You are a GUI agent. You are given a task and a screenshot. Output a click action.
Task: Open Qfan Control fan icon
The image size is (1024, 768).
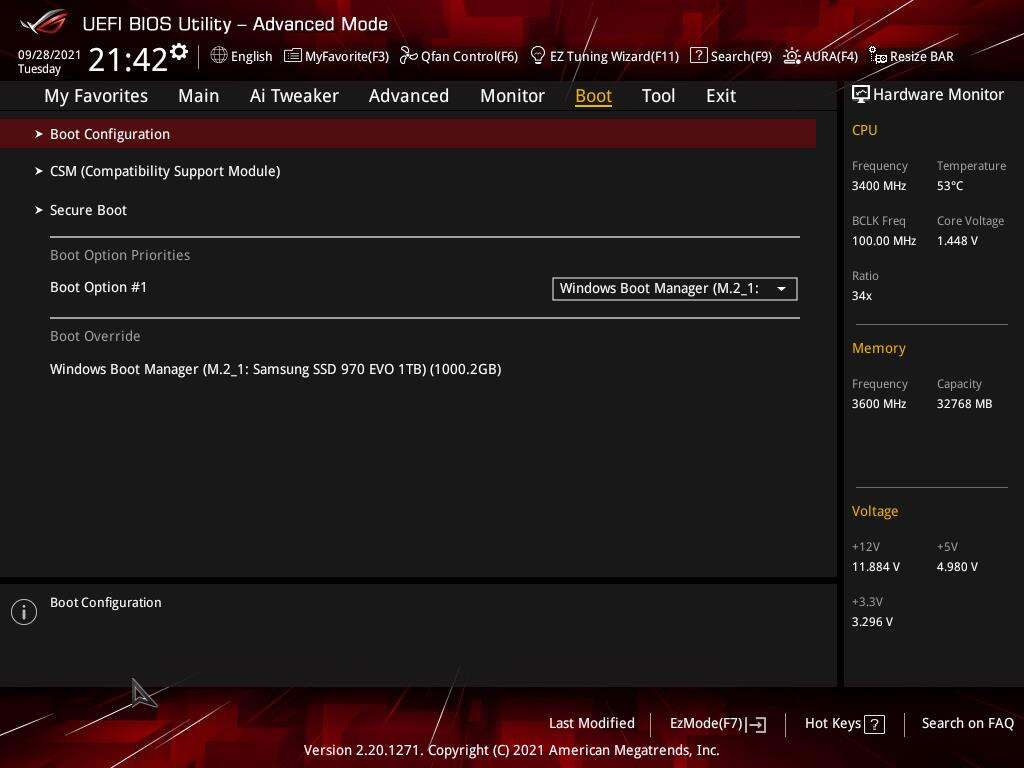408,56
